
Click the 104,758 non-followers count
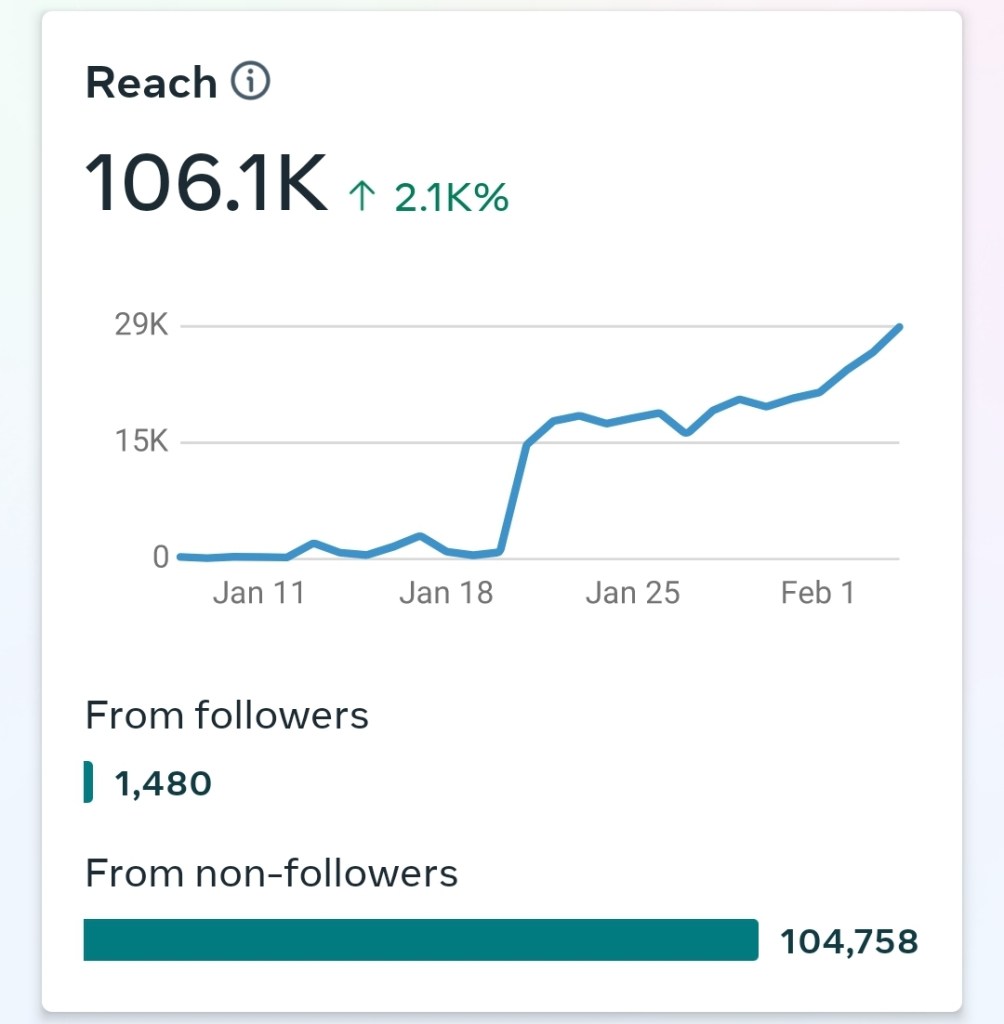849,941
